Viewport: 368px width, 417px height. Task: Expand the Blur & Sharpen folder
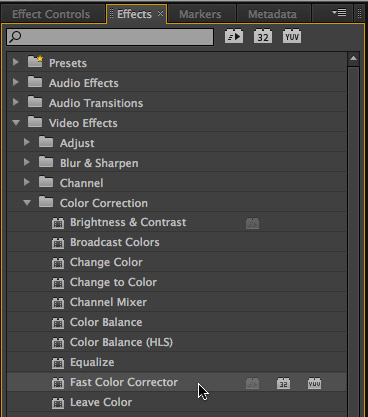(x=27, y=162)
